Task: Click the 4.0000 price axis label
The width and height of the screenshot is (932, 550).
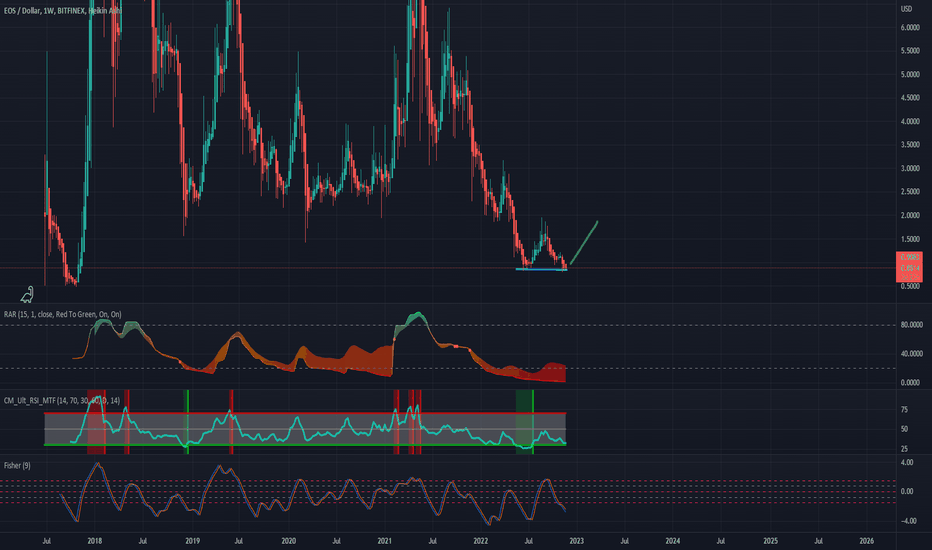Action: pyautogui.click(x=910, y=122)
